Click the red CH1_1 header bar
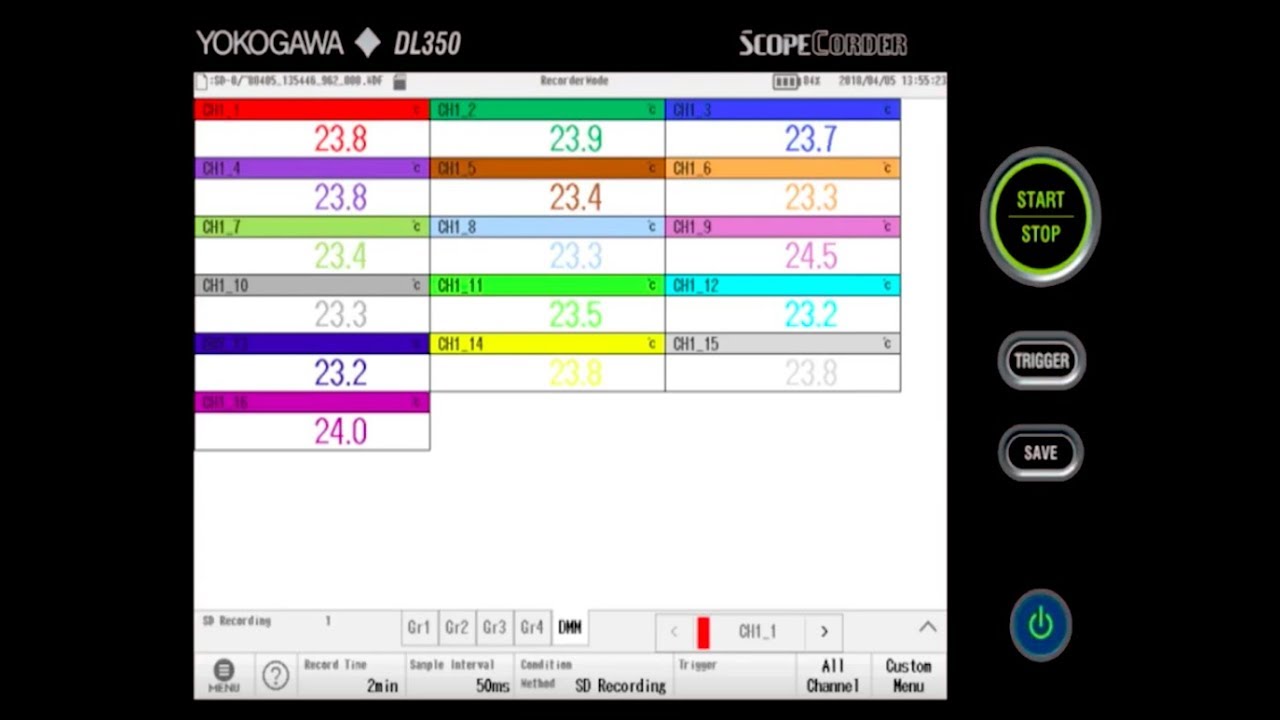Image resolution: width=1280 pixels, height=720 pixels. [312, 110]
